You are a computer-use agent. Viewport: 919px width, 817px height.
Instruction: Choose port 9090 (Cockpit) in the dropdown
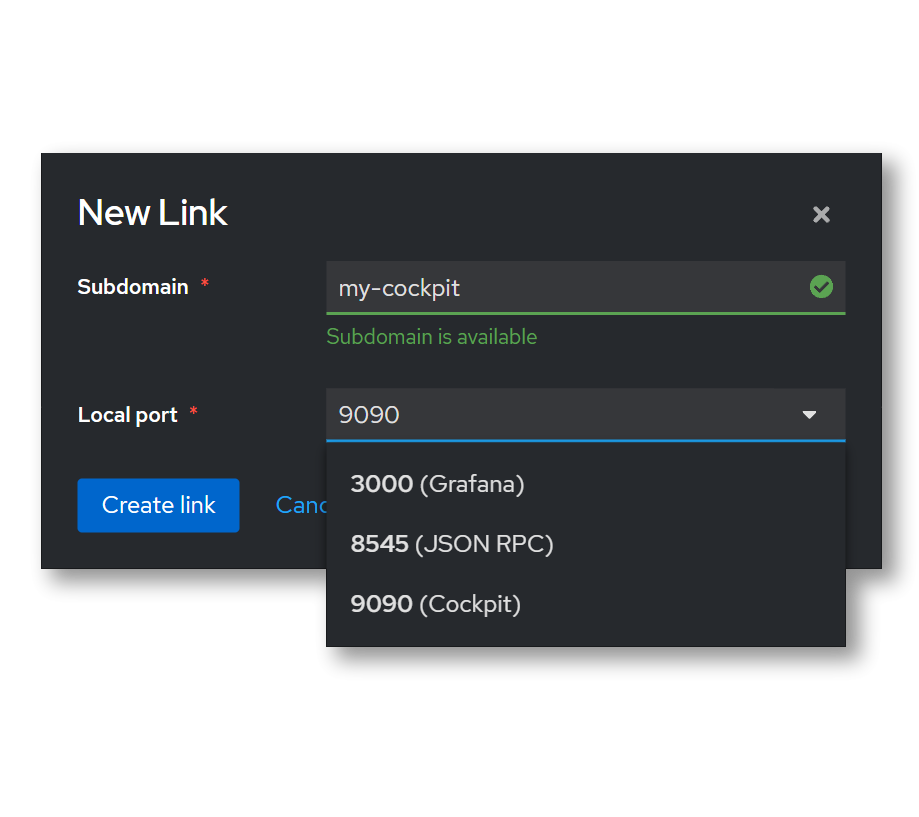[436, 604]
